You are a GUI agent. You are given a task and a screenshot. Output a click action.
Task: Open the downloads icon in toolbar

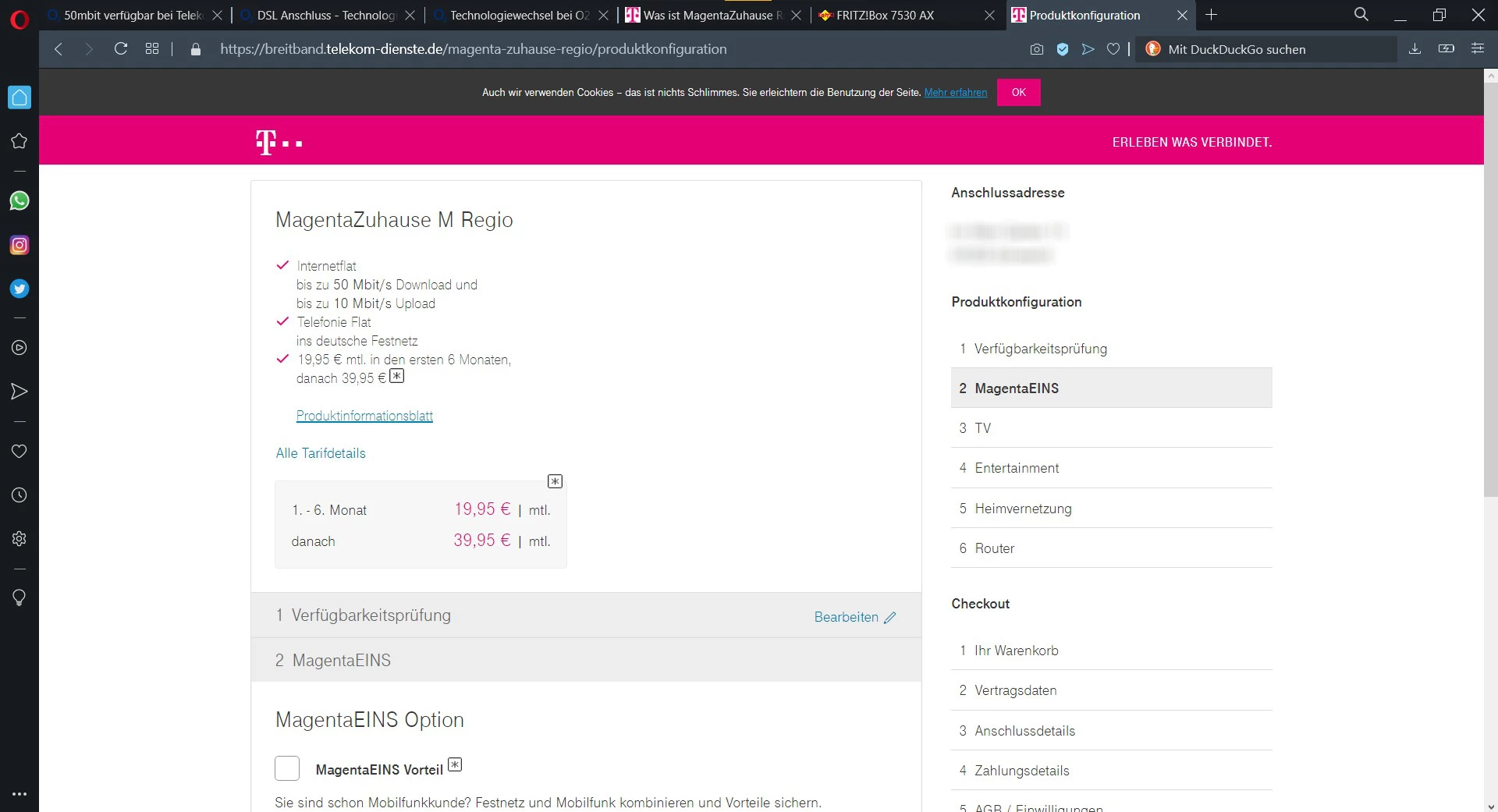click(x=1415, y=49)
